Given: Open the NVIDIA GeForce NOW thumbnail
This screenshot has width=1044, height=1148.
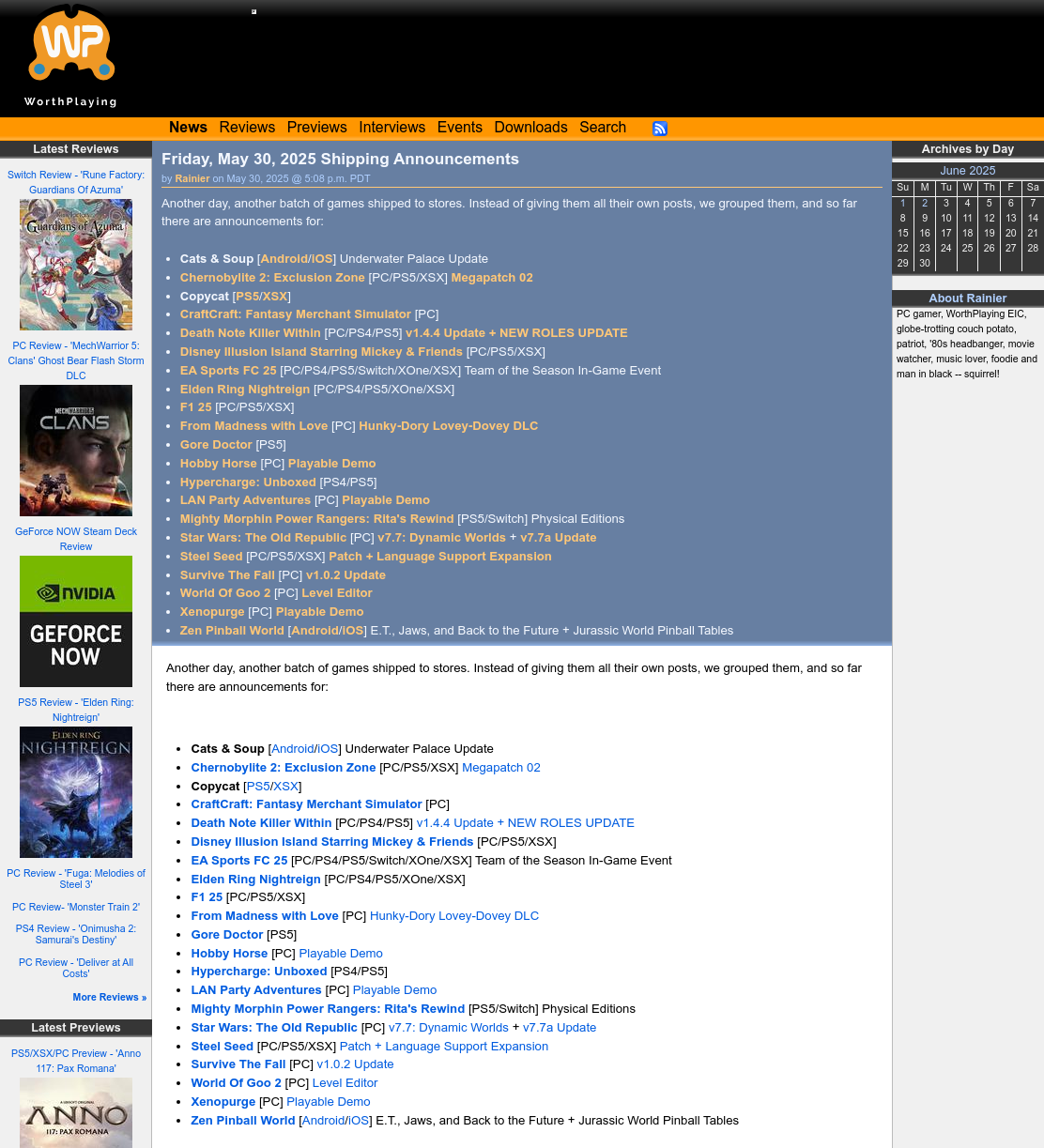Looking at the screenshot, I should tap(76, 621).
